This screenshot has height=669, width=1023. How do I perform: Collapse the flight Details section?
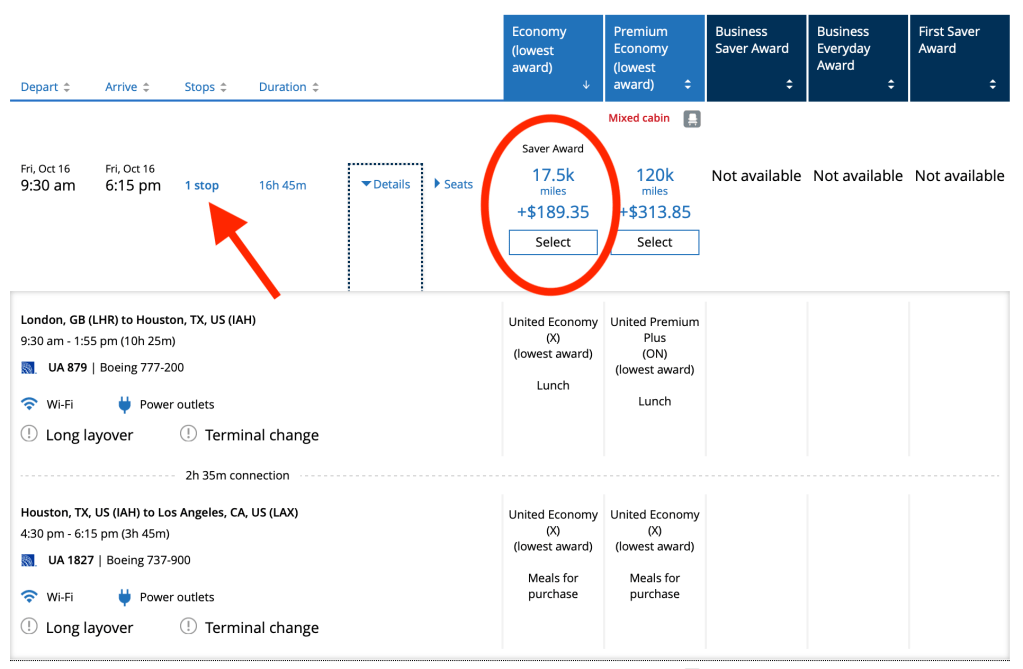coord(386,184)
